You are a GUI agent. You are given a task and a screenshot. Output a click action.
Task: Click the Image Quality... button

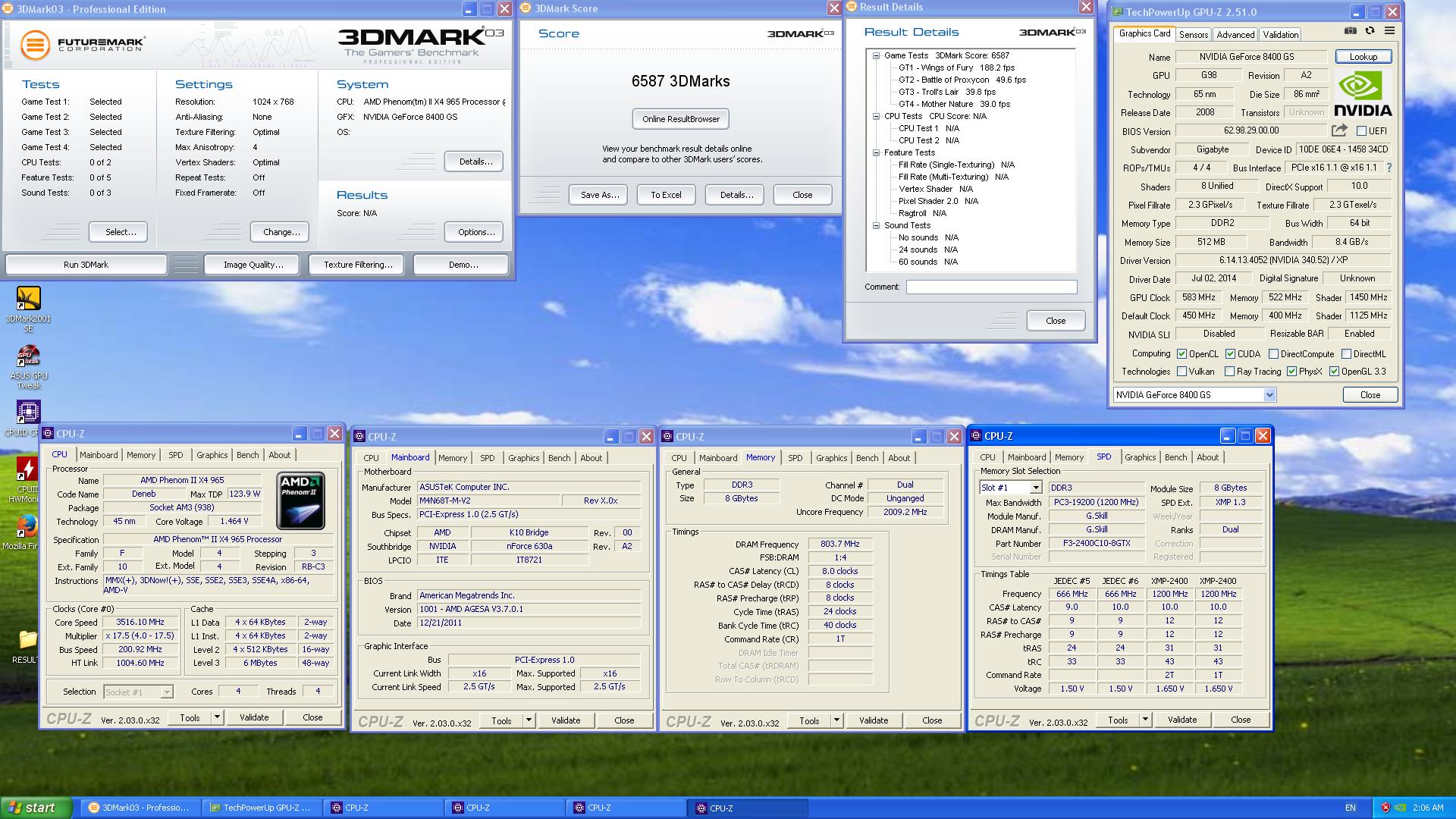click(x=253, y=265)
